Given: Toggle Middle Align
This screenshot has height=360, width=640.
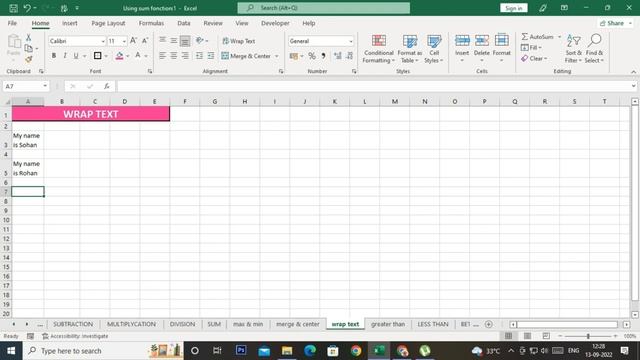Looking at the screenshot, I should [x=174, y=41].
